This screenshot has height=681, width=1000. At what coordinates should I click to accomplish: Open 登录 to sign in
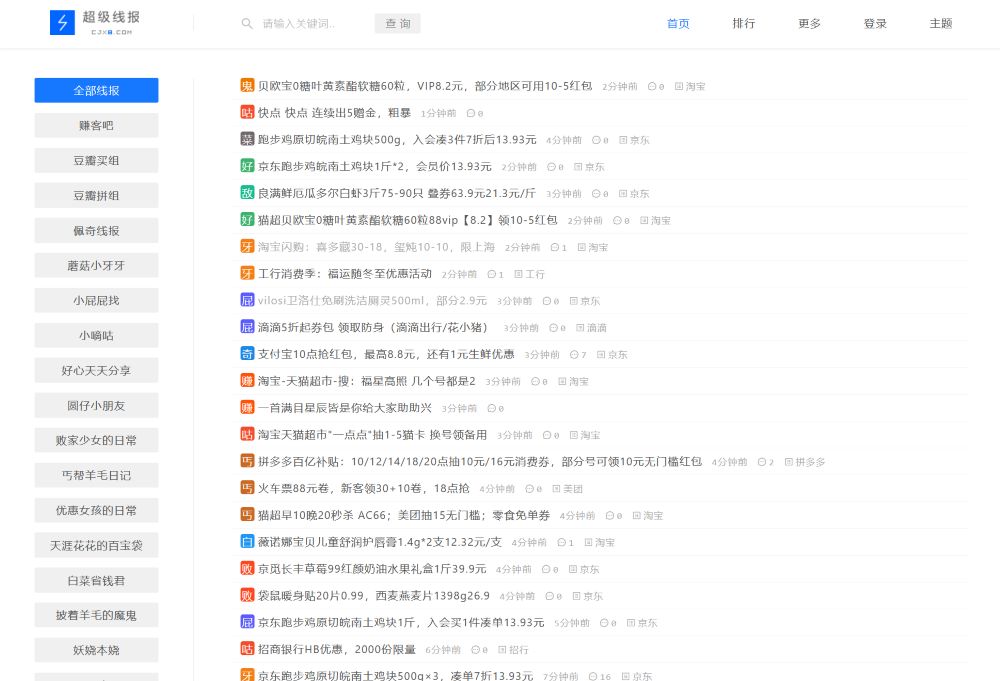click(874, 23)
